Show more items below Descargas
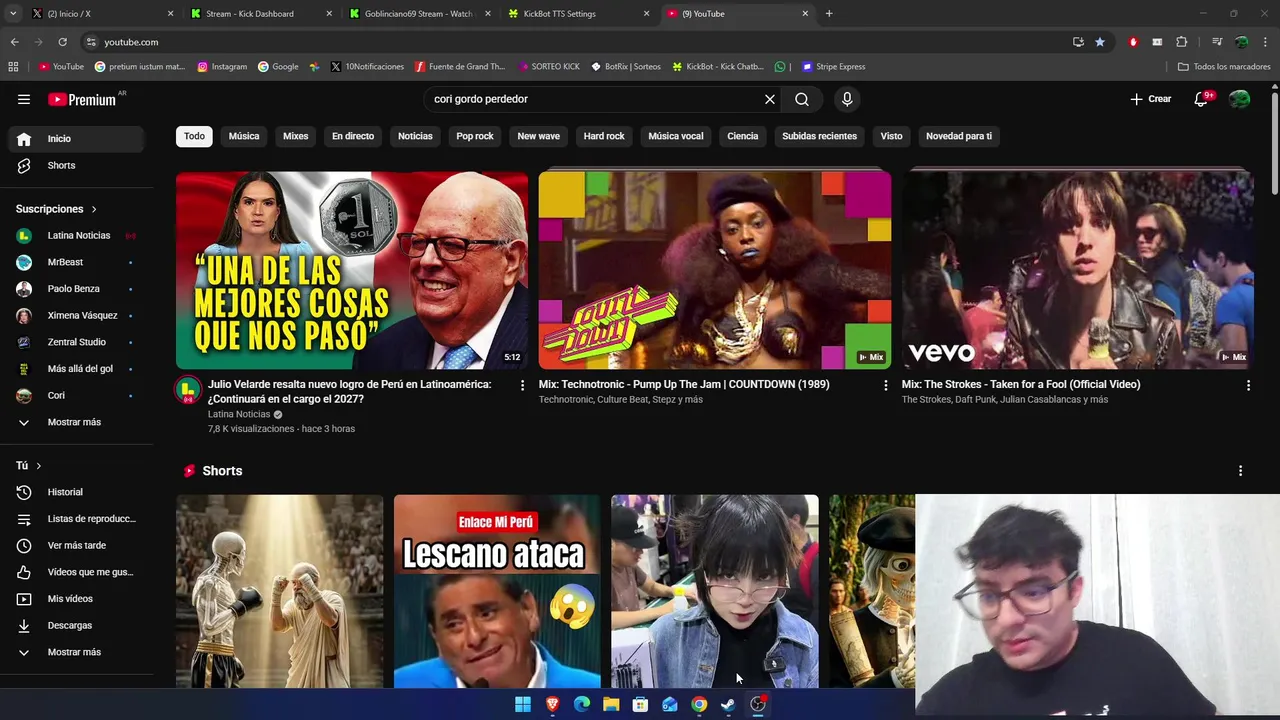Screen dimensions: 1280x720 click(76, 652)
